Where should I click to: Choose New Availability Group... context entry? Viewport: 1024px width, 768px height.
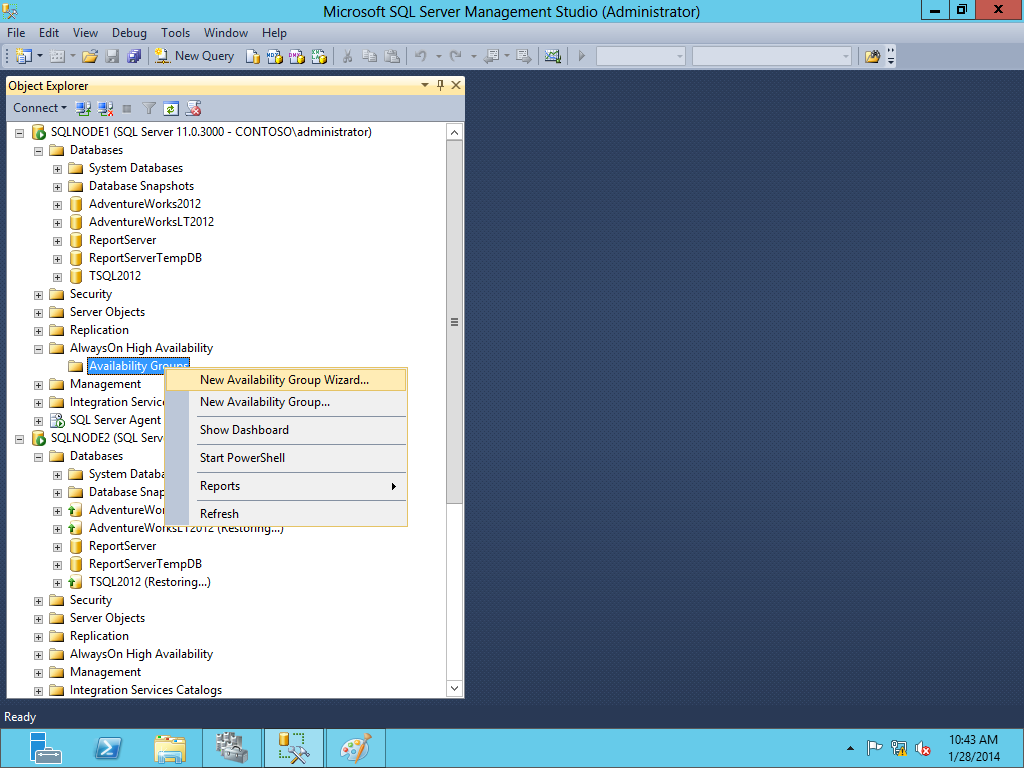(x=286, y=402)
